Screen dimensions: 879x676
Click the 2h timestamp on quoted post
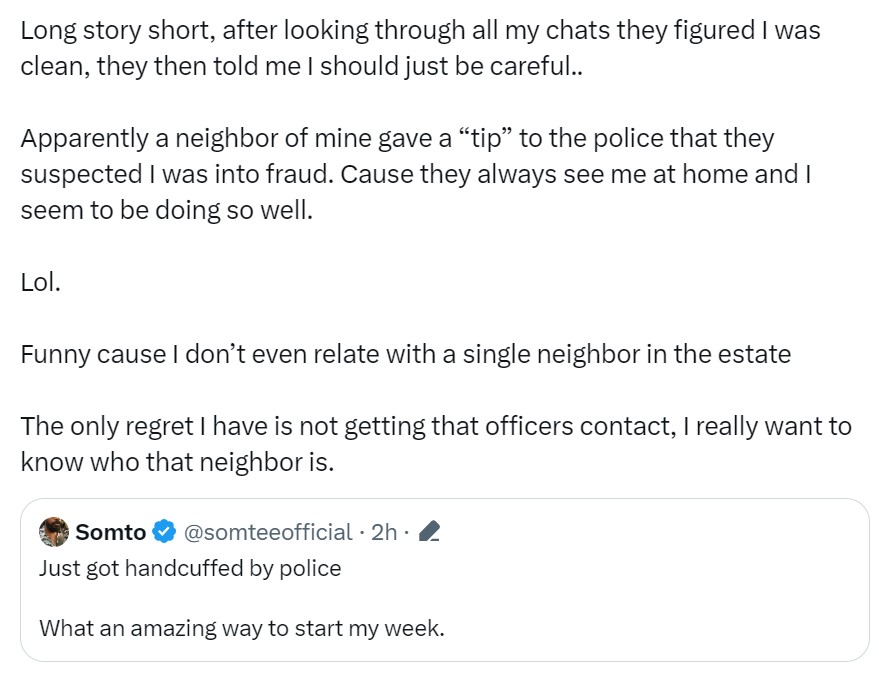point(384,532)
